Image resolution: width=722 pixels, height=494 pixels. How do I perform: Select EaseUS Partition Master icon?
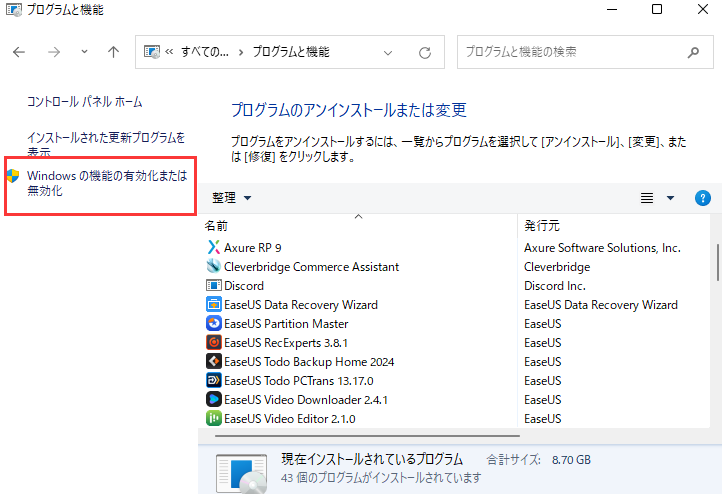(x=213, y=323)
